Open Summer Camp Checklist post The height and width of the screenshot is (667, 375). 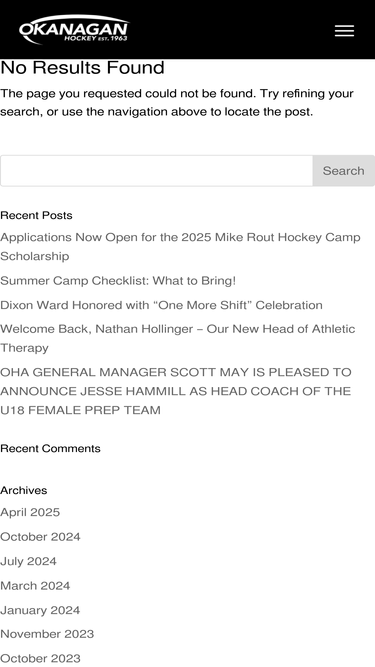(118, 281)
